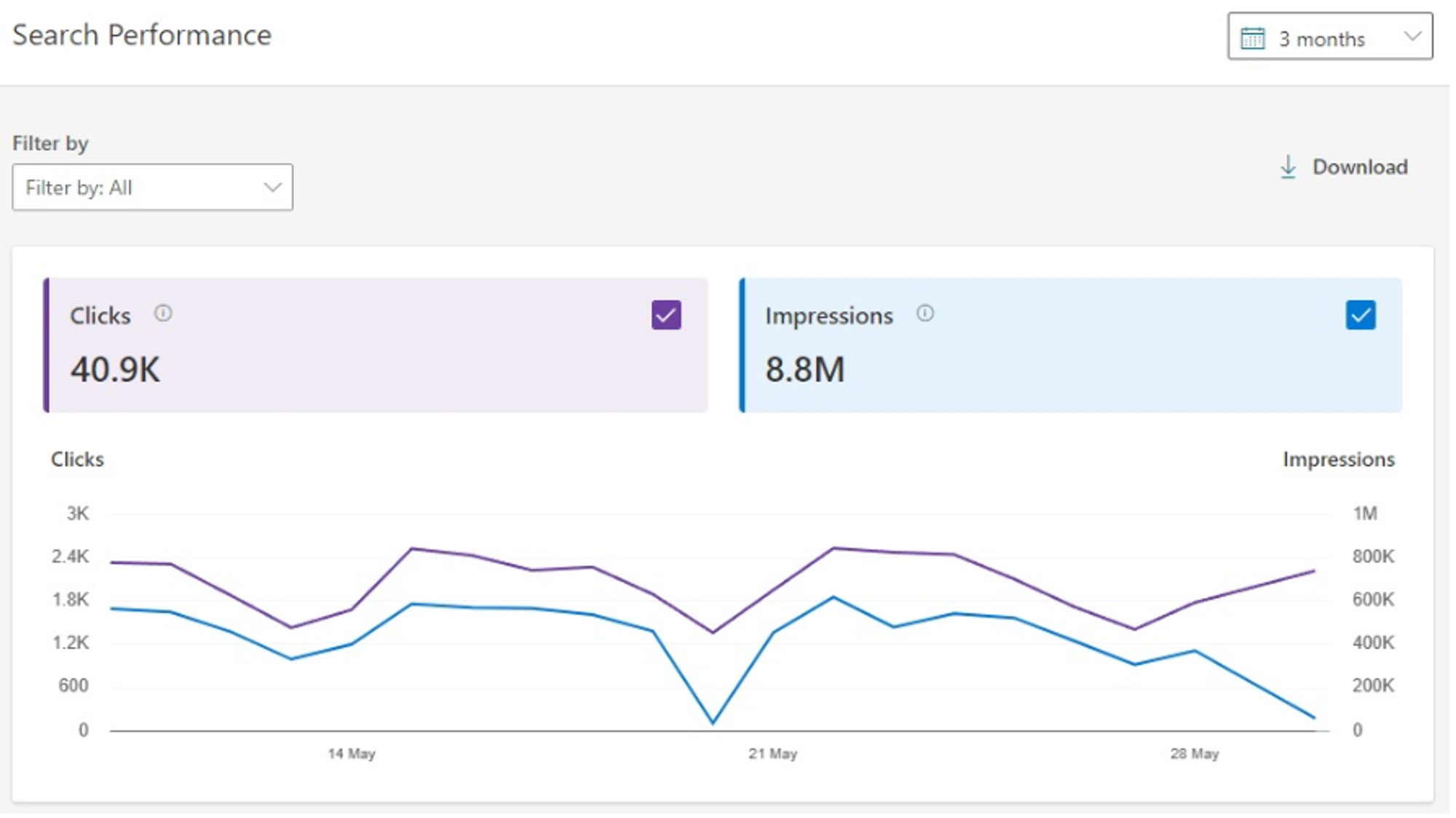Uncheck the Clicks checkbox
1456x818 pixels.
(666, 315)
